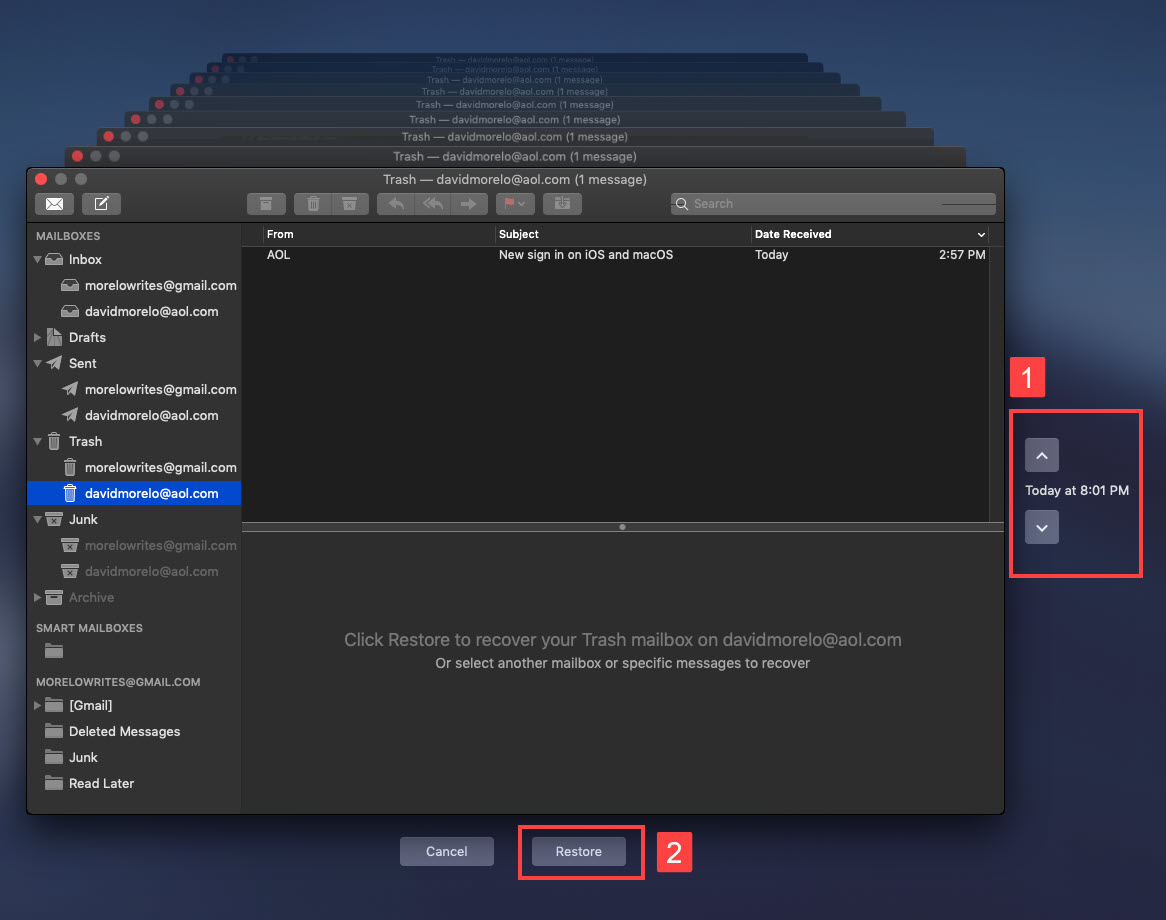Select the Inbox tray icon in Mailboxes
1166x920 pixels.
(54, 260)
